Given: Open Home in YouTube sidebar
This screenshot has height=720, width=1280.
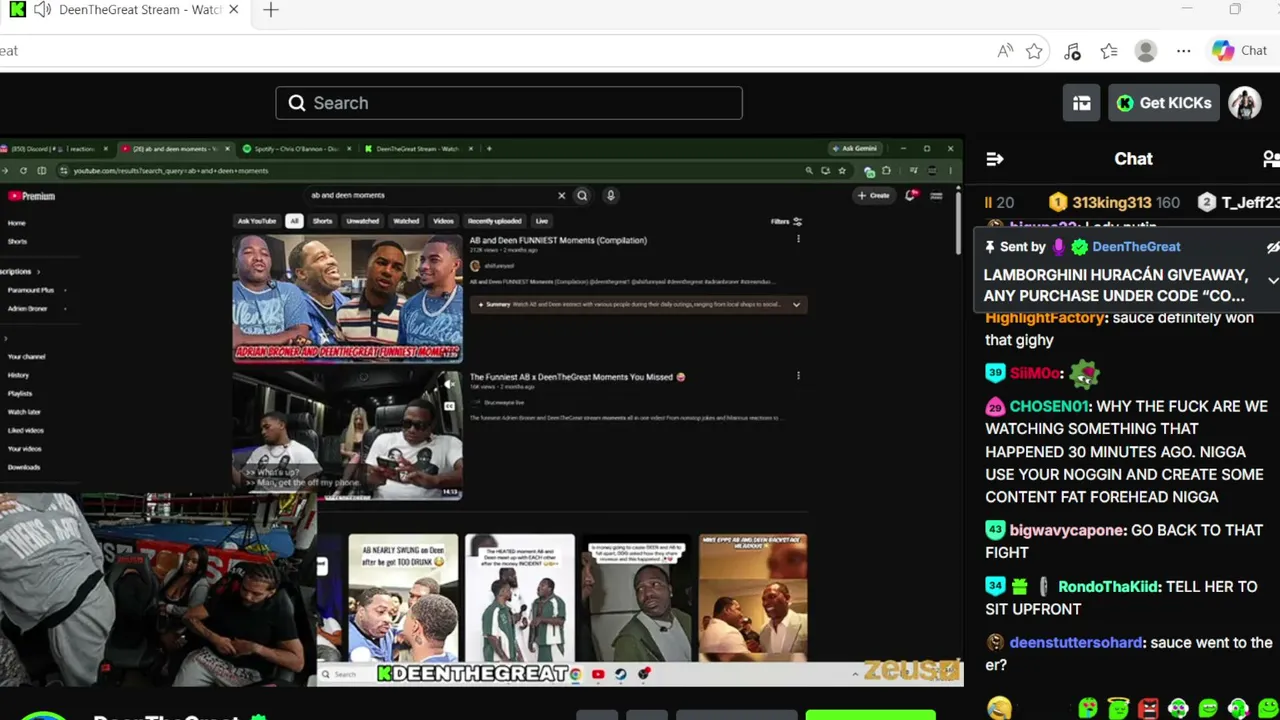Looking at the screenshot, I should point(17,223).
